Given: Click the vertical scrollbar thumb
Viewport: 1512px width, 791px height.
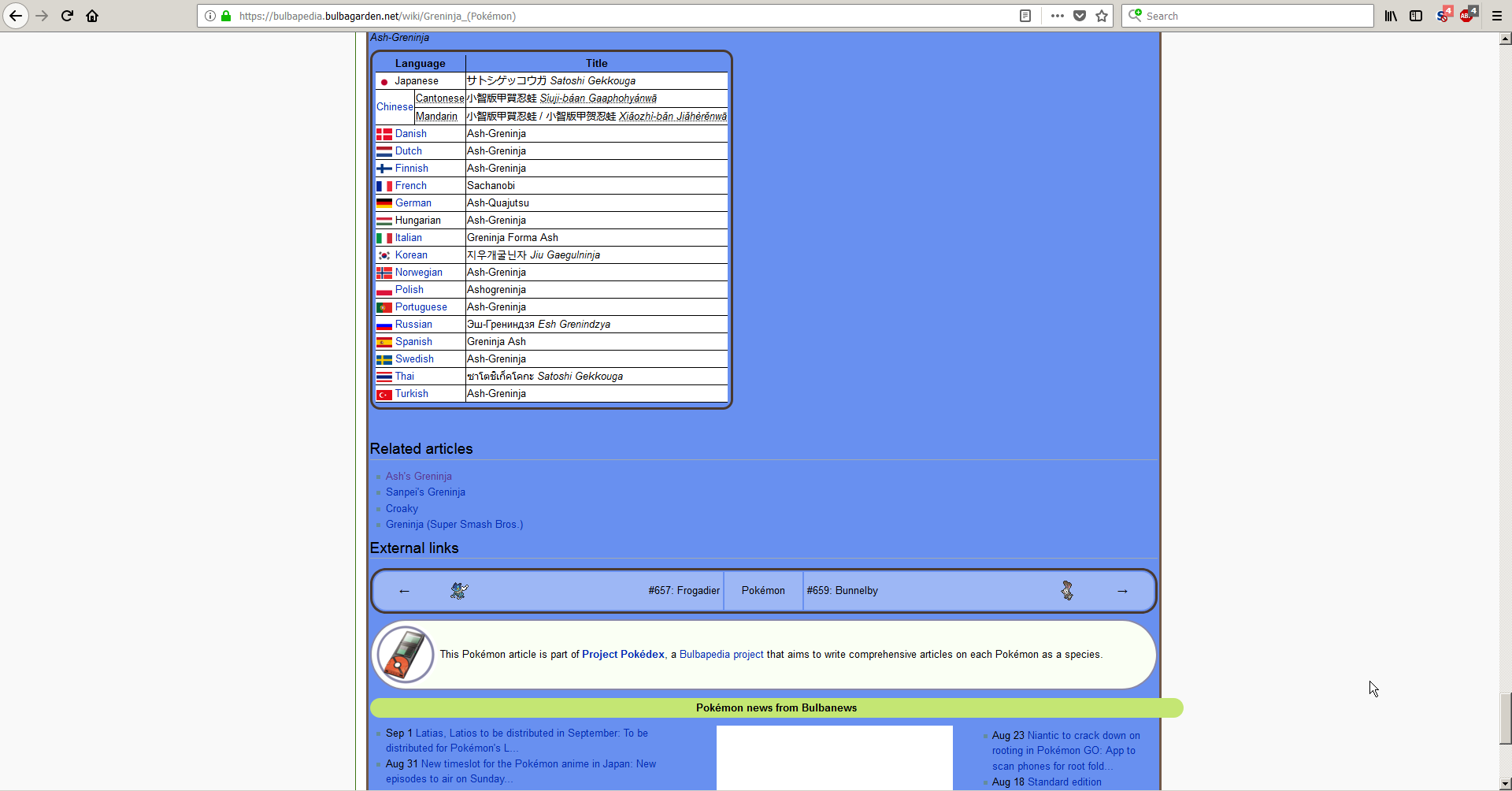Looking at the screenshot, I should point(1505,719).
